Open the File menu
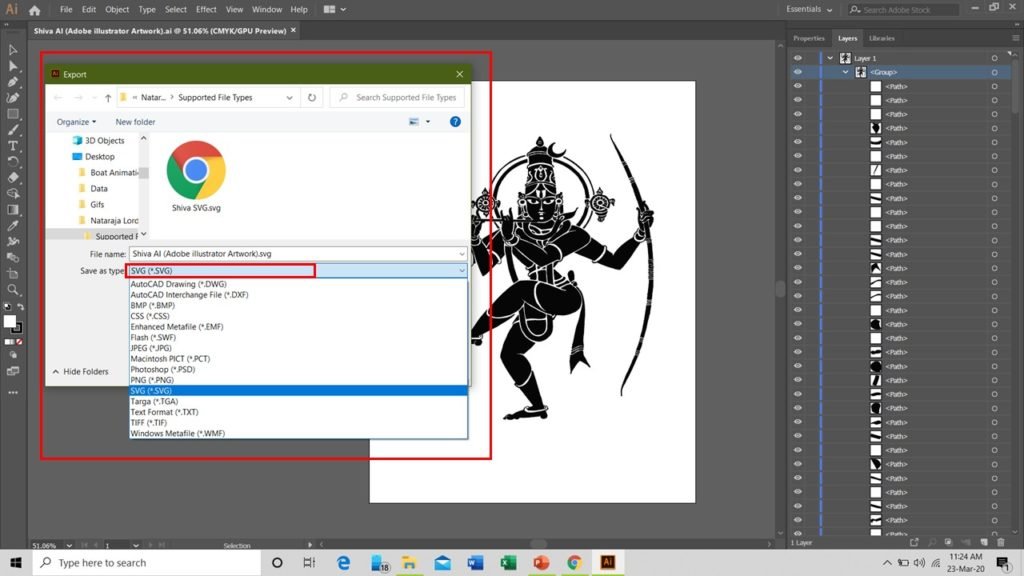1024x576 pixels. [x=66, y=9]
